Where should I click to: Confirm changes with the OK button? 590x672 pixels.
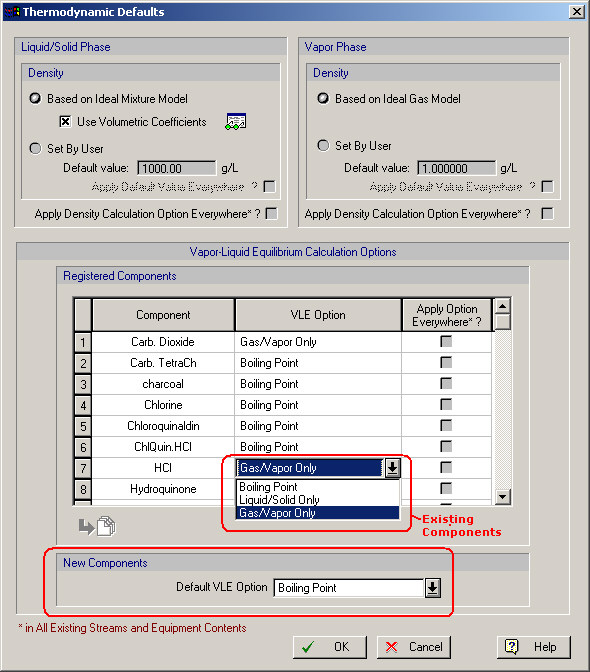pos(330,647)
